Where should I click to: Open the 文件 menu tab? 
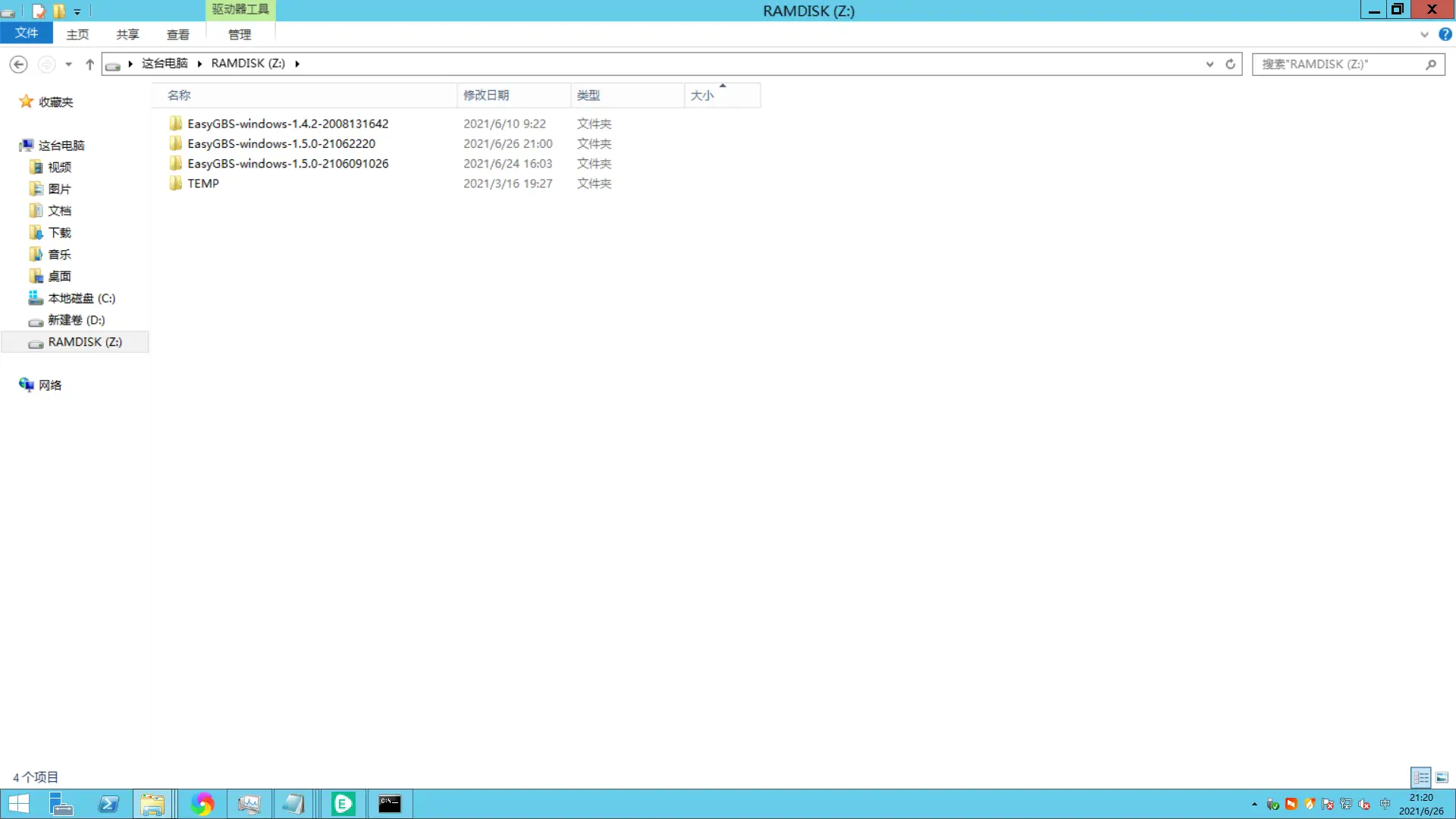tap(27, 33)
